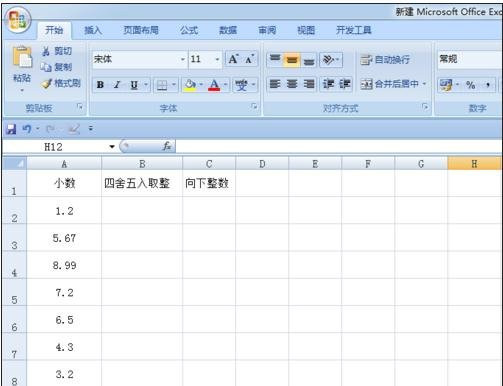Open the 公式 ribbon tab
The image size is (503, 386).
tap(189, 30)
